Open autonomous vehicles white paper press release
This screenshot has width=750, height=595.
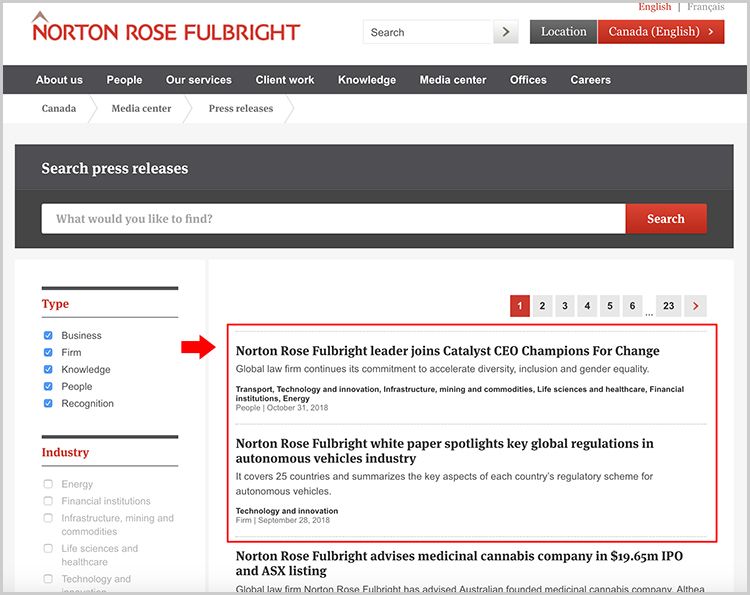point(444,451)
